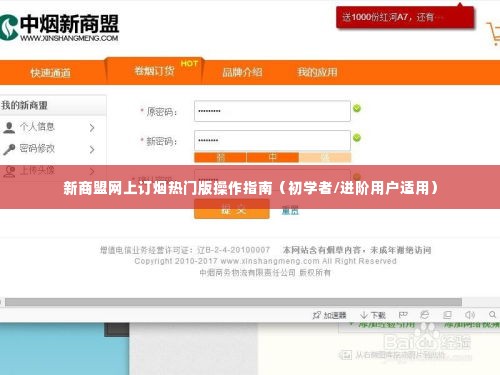Expand the 上传头像 chevron arrow
Image resolution: width=500 pixels, height=375 pixels.
pos(92,171)
